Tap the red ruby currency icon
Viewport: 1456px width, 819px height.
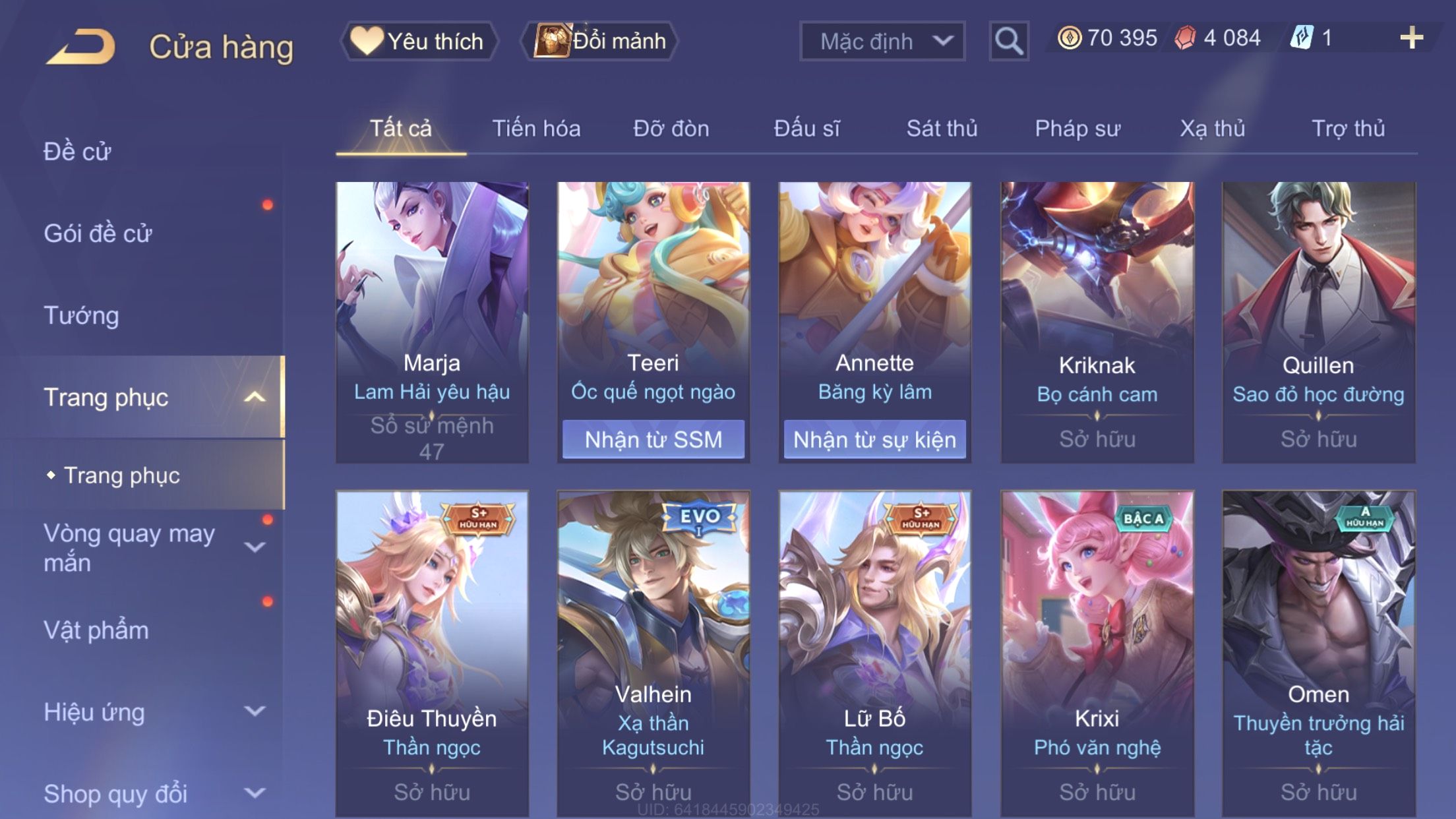coord(1184,38)
